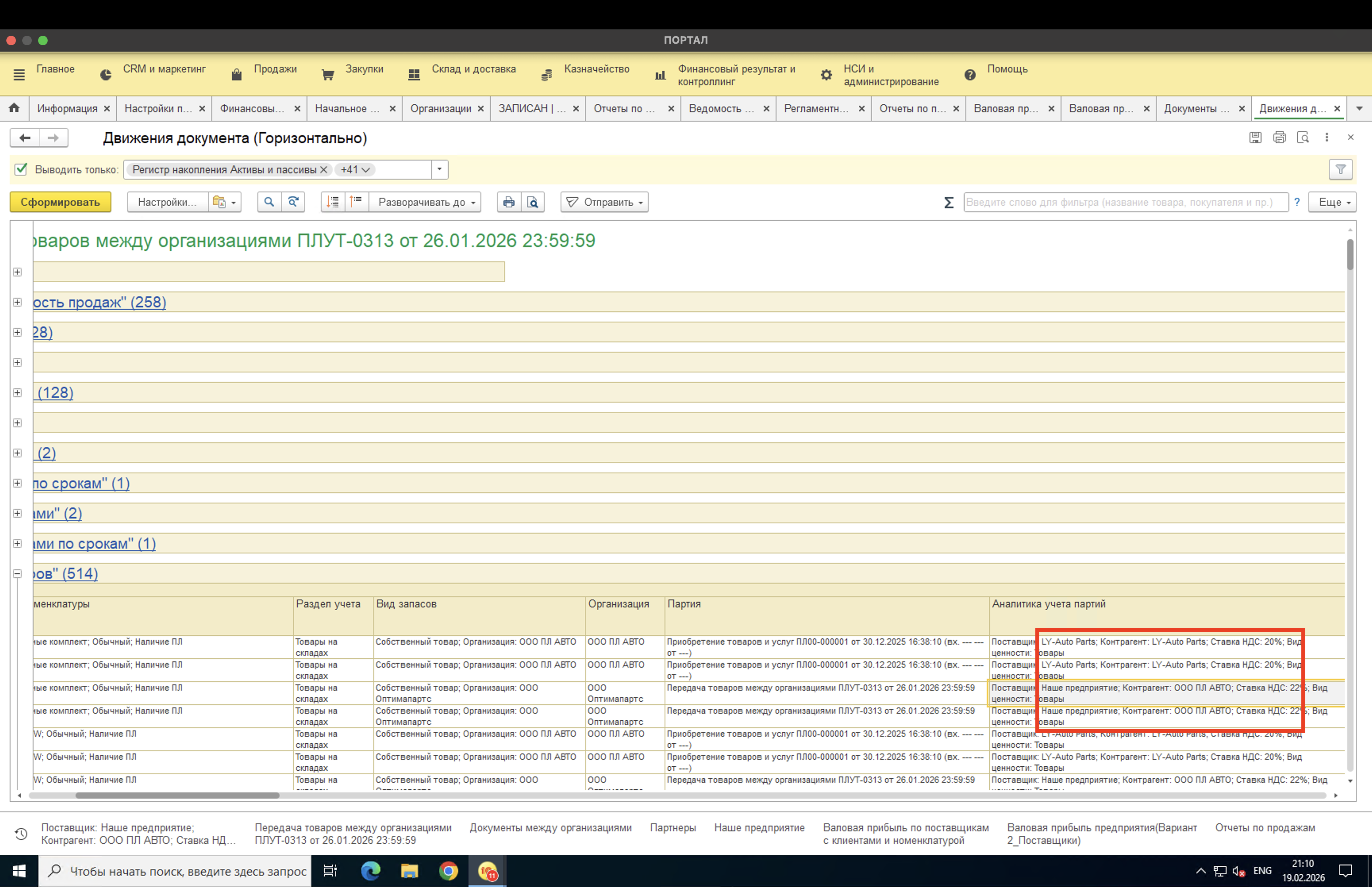Open the 'Еще' dropdown menu
1372x887 pixels.
click(1332, 202)
